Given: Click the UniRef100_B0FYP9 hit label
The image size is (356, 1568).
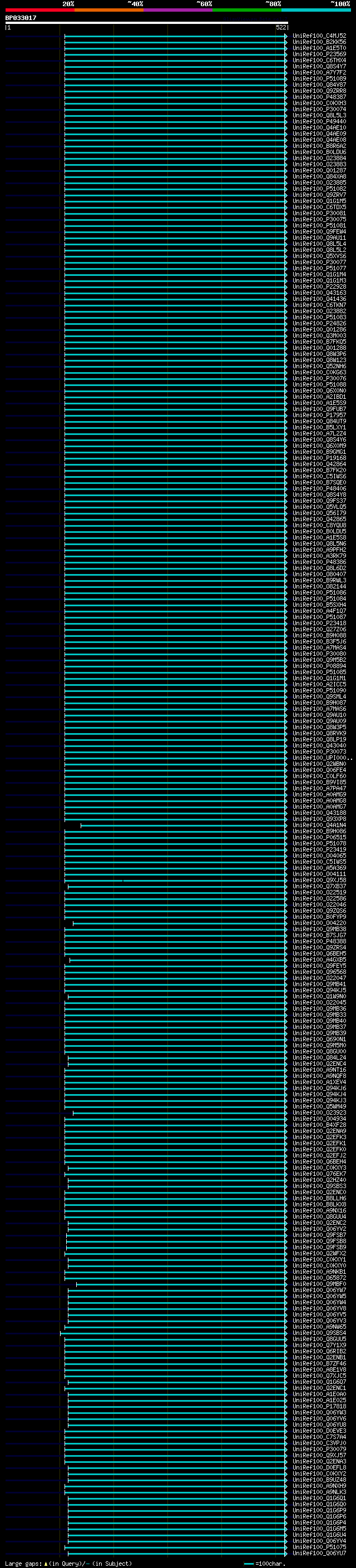Looking at the screenshot, I should coord(319,917).
